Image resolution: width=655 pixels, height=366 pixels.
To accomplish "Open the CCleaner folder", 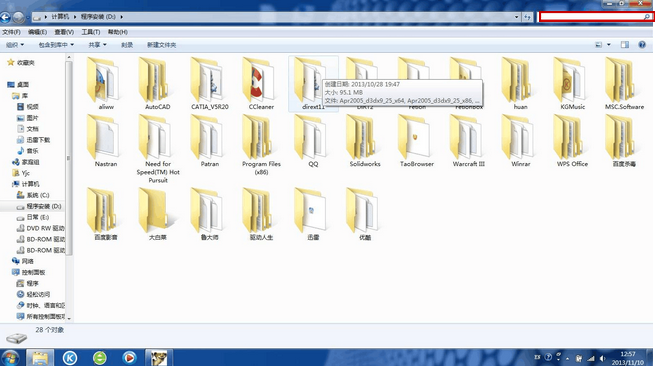I will [261, 84].
